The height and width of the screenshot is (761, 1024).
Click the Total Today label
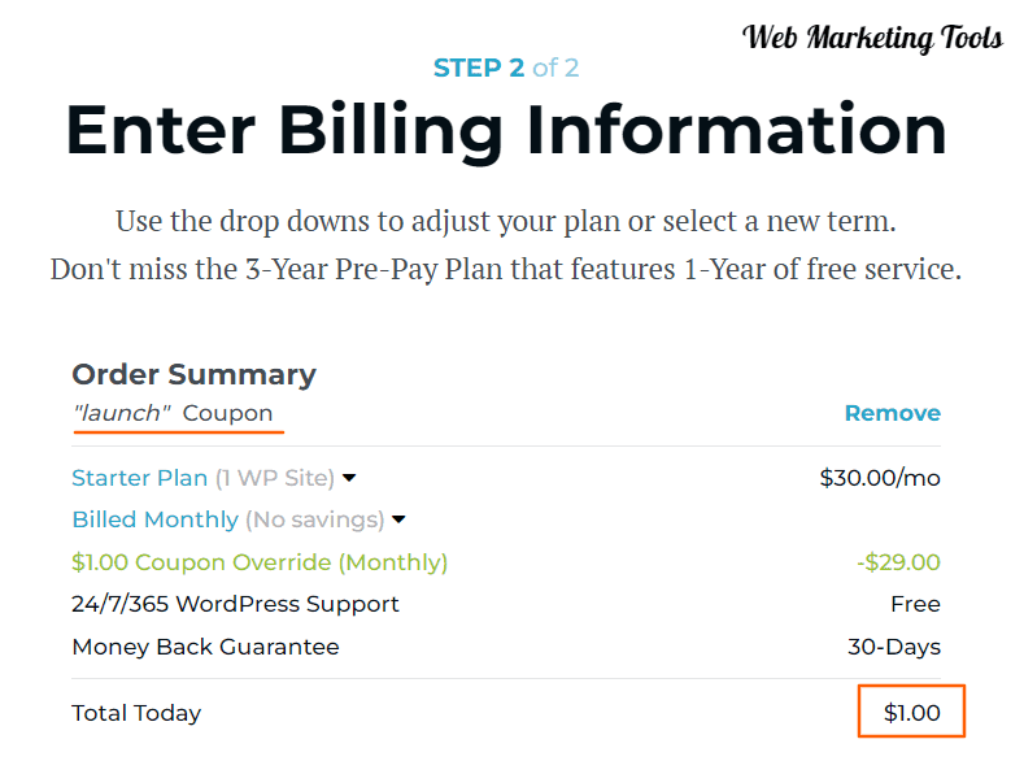[x=136, y=713]
